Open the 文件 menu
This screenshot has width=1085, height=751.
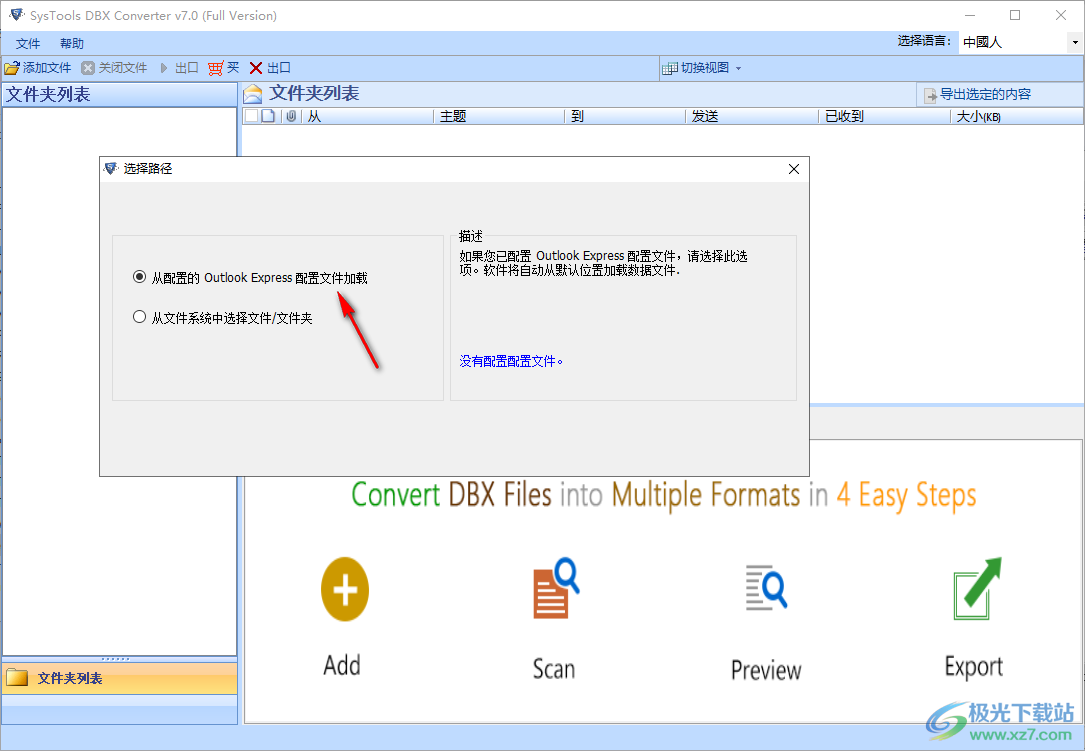click(27, 43)
